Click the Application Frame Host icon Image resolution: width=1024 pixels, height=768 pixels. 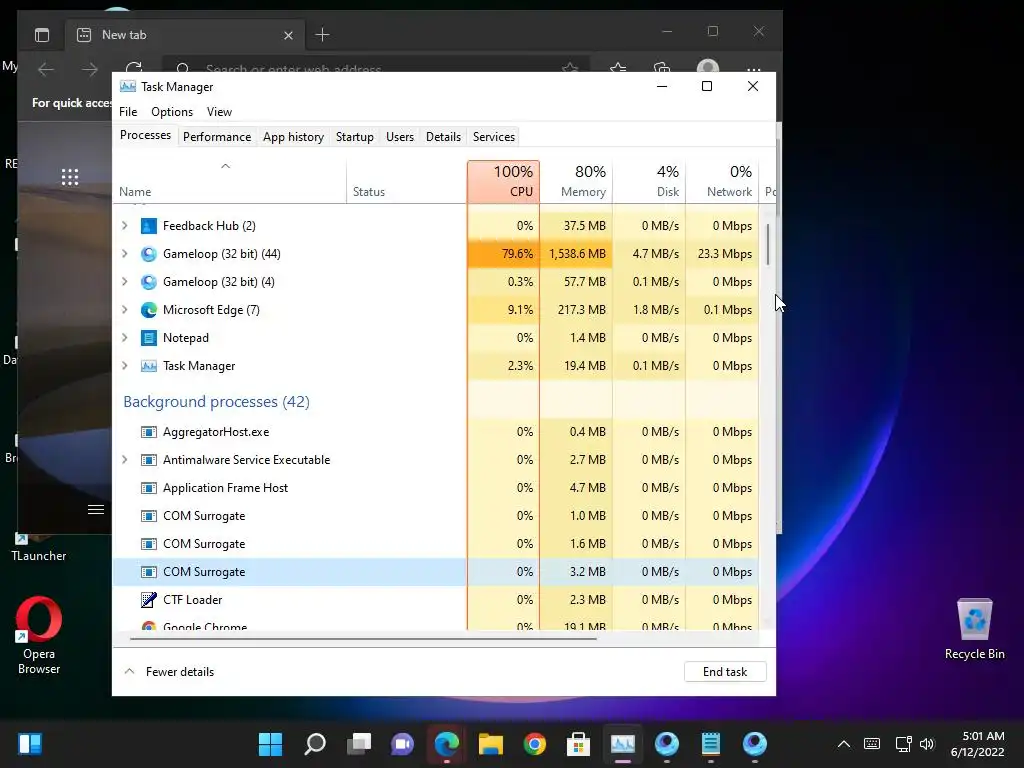(x=149, y=488)
